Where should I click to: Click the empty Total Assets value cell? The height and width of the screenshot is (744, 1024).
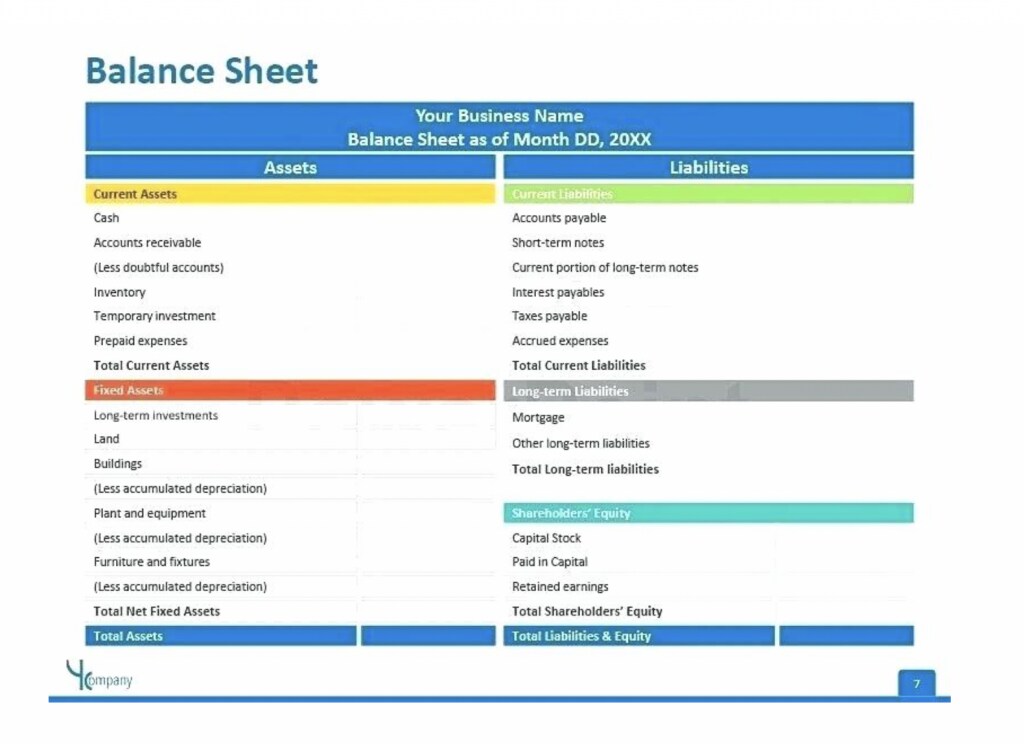click(428, 636)
